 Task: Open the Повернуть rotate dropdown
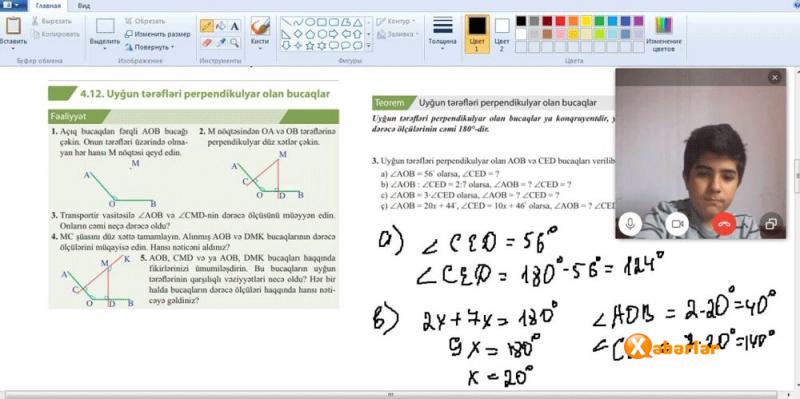[149, 47]
